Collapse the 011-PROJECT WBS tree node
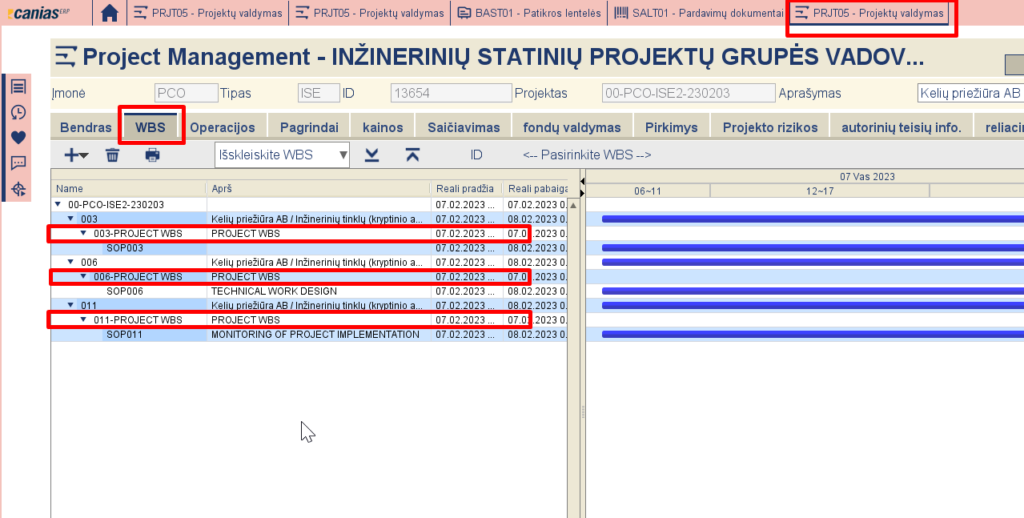Viewport: 1024px width, 518px height. 84,320
